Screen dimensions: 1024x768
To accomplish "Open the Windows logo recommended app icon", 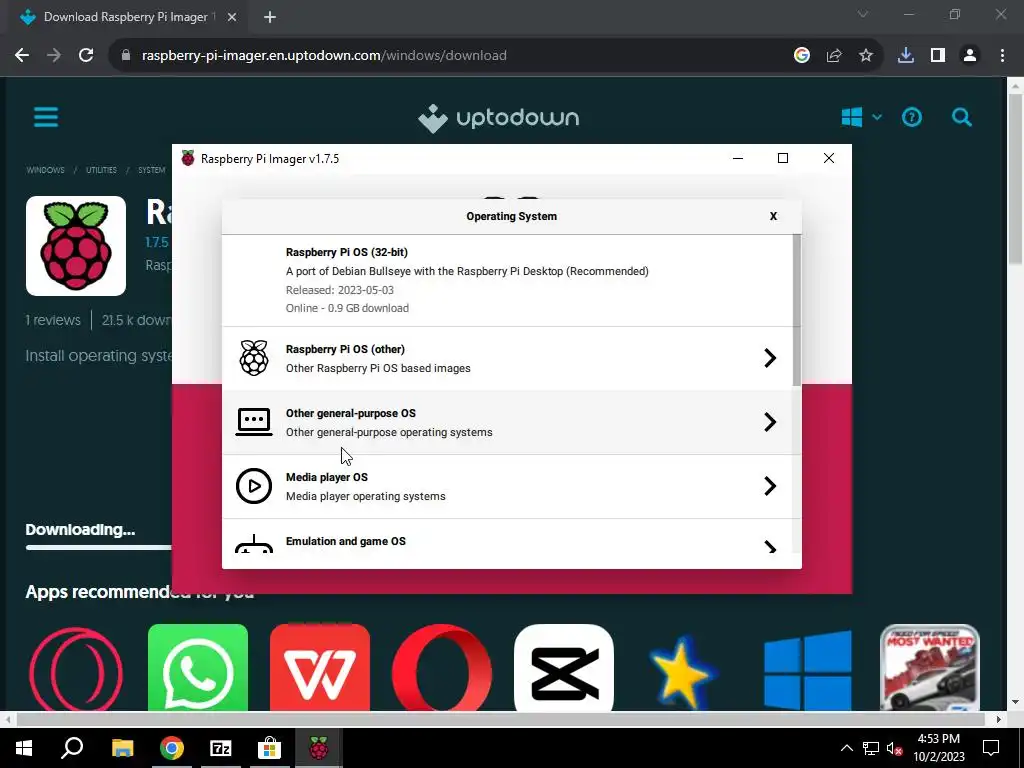I will 808,670.
